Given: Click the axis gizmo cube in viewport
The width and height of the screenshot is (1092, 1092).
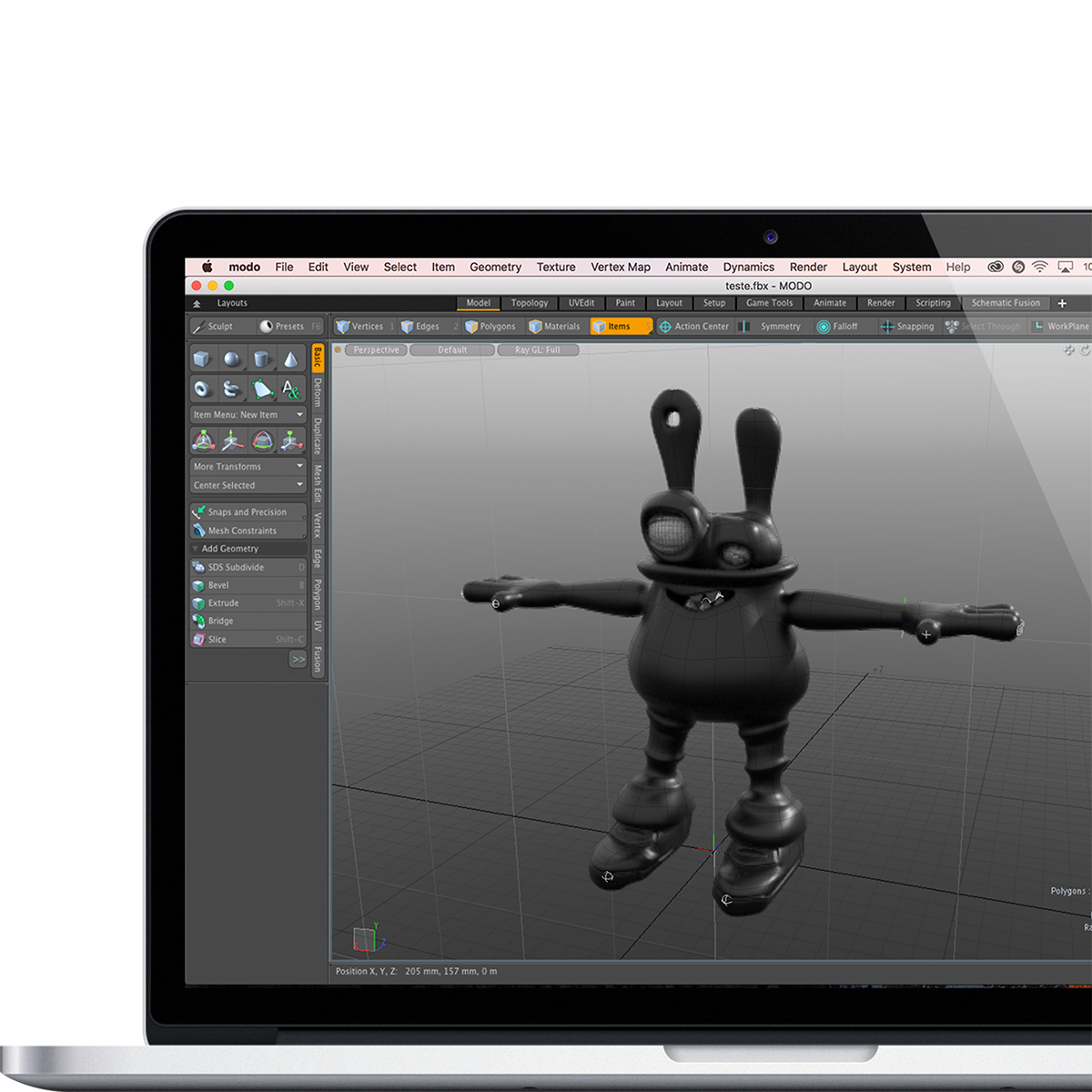Looking at the screenshot, I should pos(364,939).
